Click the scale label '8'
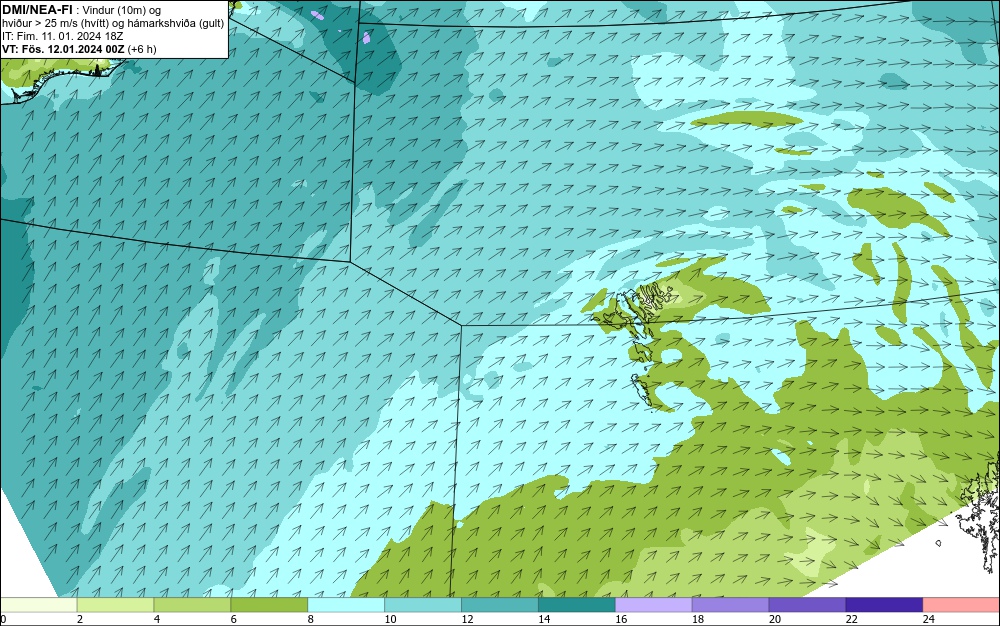This screenshot has height=626, width=1000. 311,619
